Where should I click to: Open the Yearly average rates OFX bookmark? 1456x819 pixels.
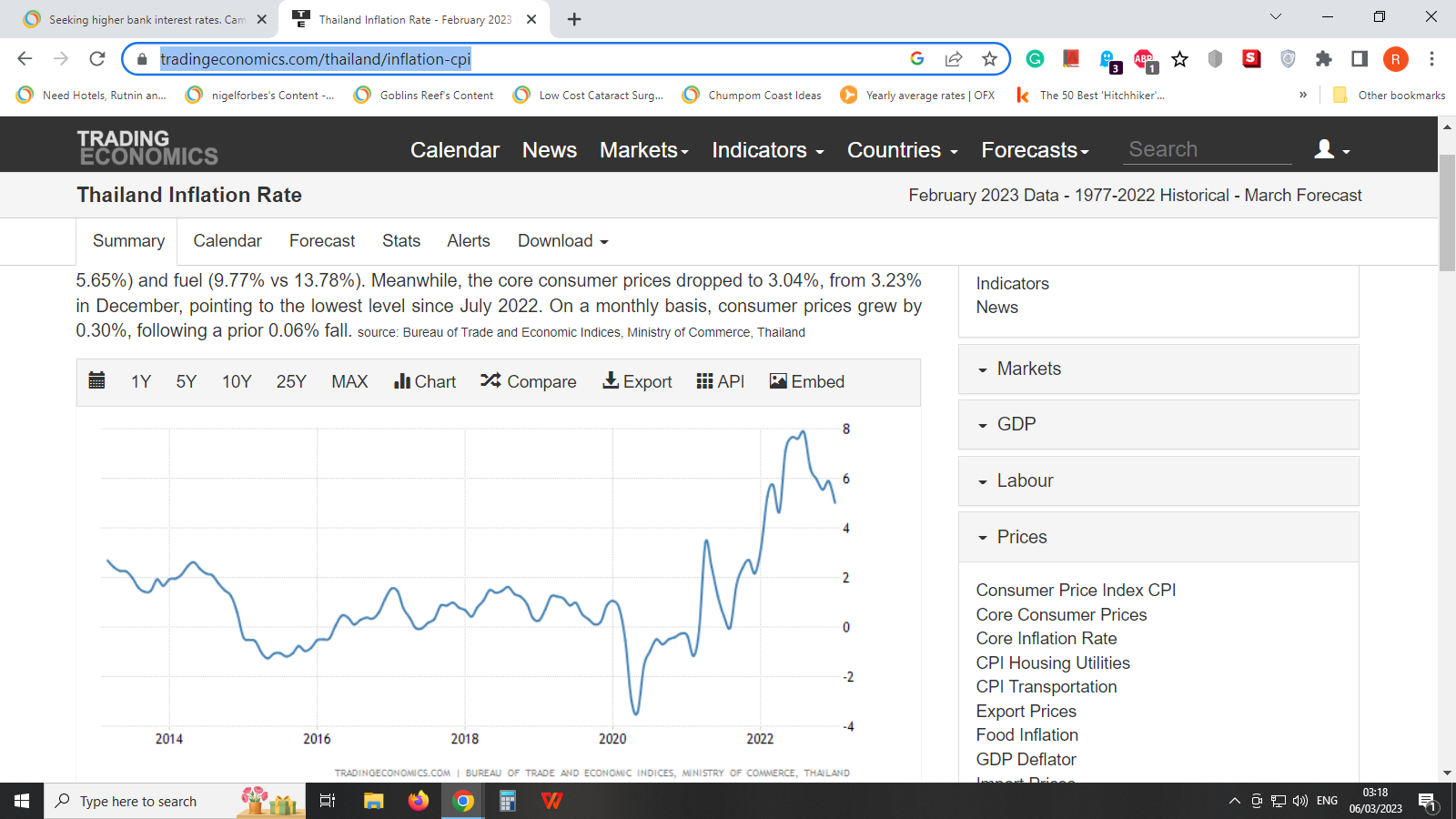click(917, 95)
